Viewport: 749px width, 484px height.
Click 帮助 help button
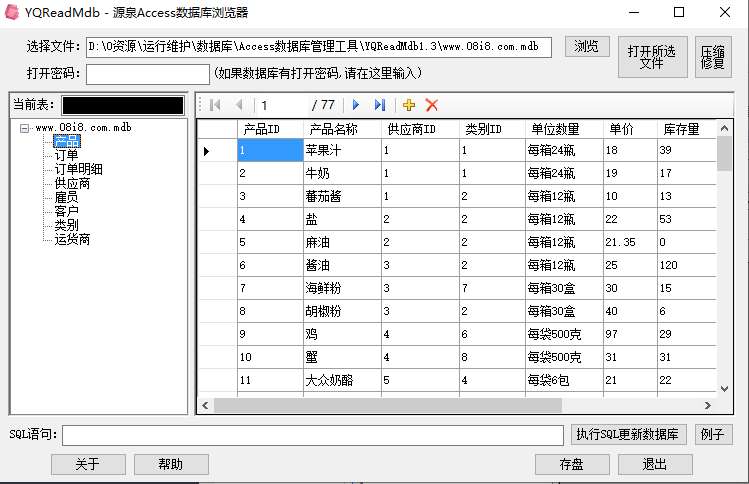tap(171, 464)
